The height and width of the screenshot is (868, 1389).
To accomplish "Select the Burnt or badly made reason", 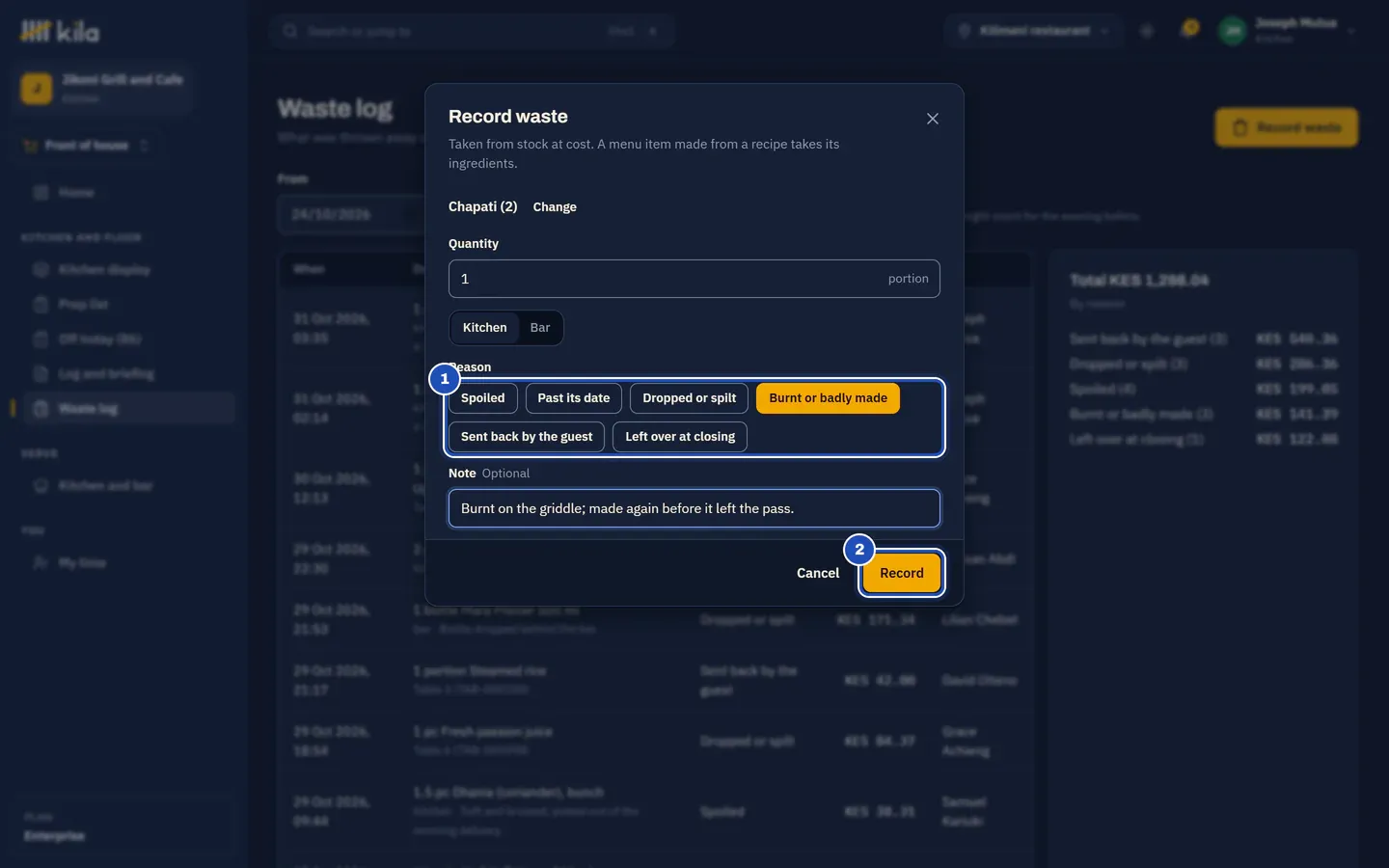I will click(828, 398).
